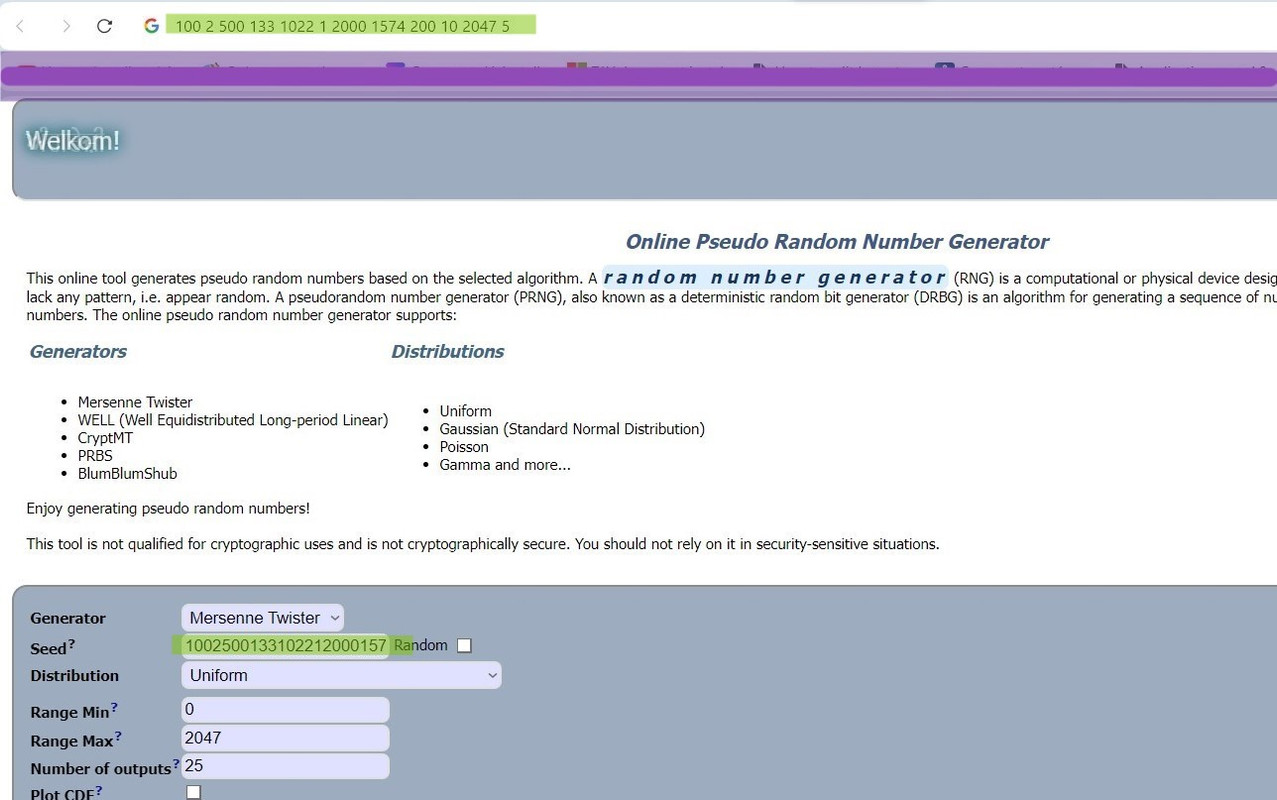Screen dimensions: 1277x800
Task: Click 'Gaussian (Standard Normal Distribution)' list item
Action: point(572,429)
